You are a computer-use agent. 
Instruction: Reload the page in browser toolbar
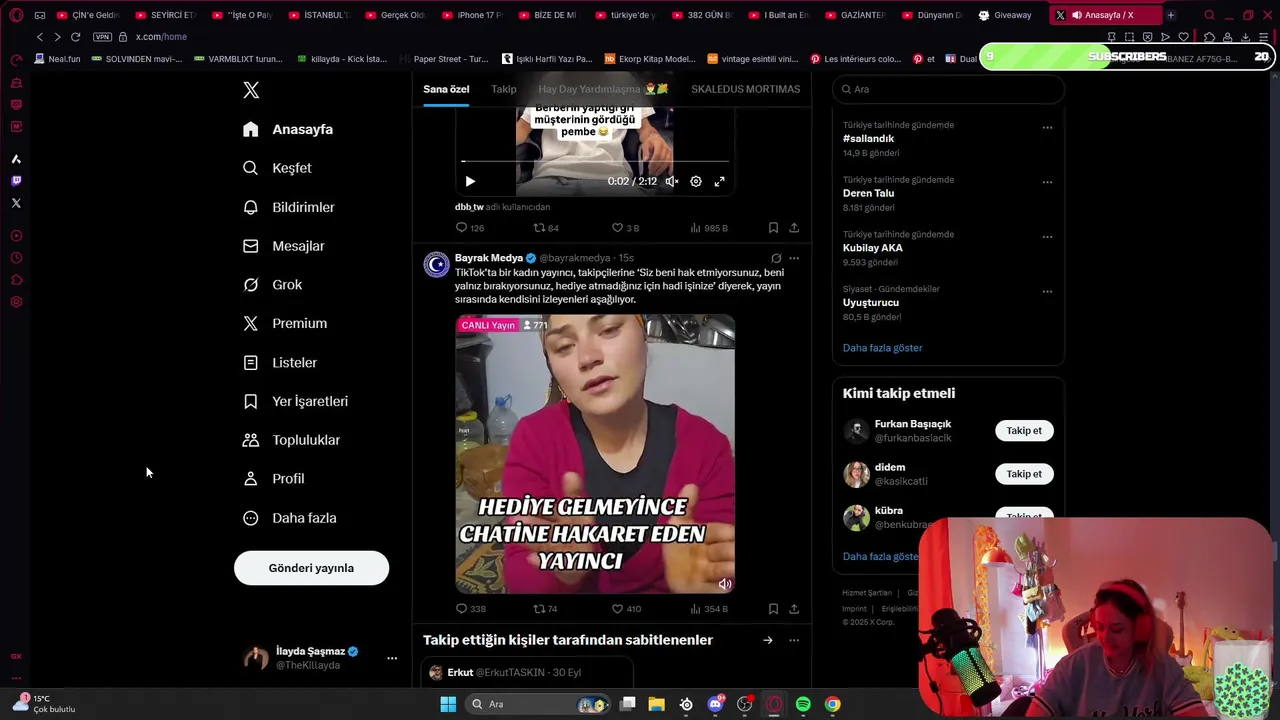[75, 37]
